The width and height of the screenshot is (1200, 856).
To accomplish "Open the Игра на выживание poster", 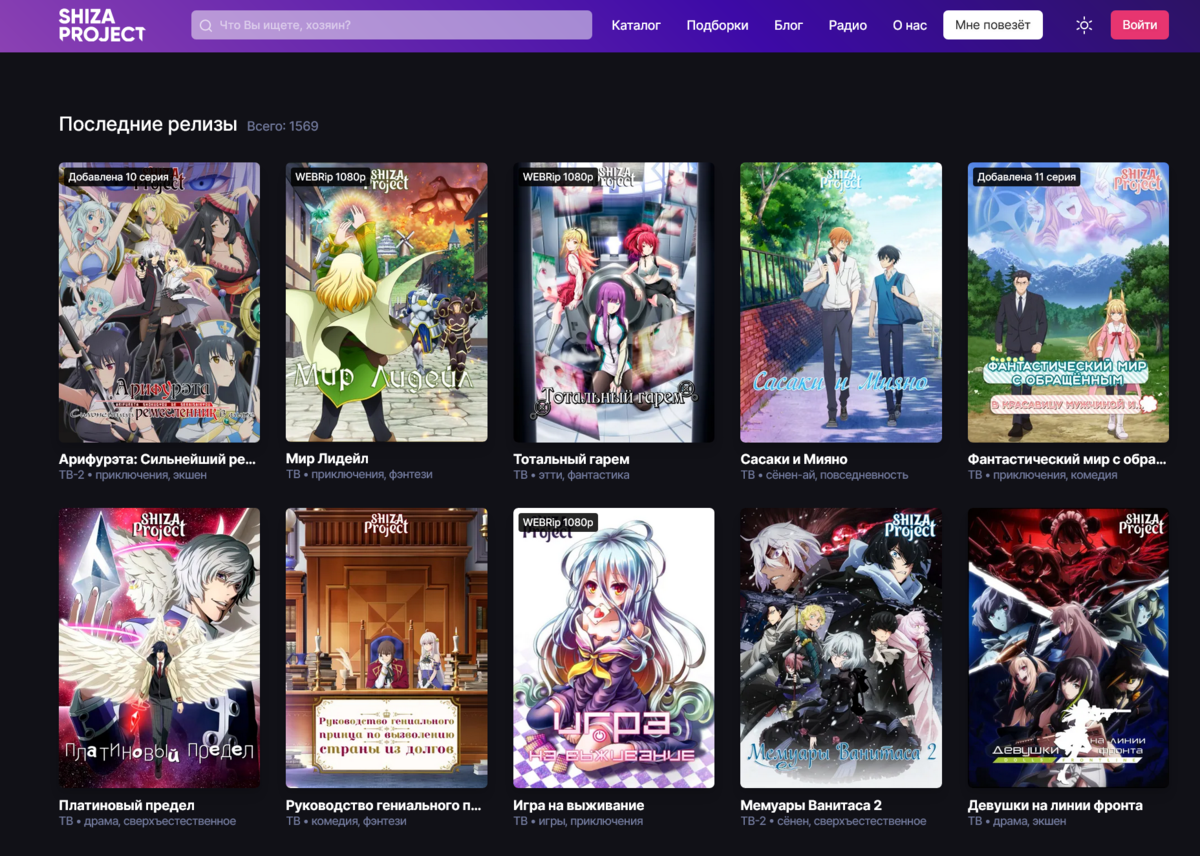I will (614, 648).
